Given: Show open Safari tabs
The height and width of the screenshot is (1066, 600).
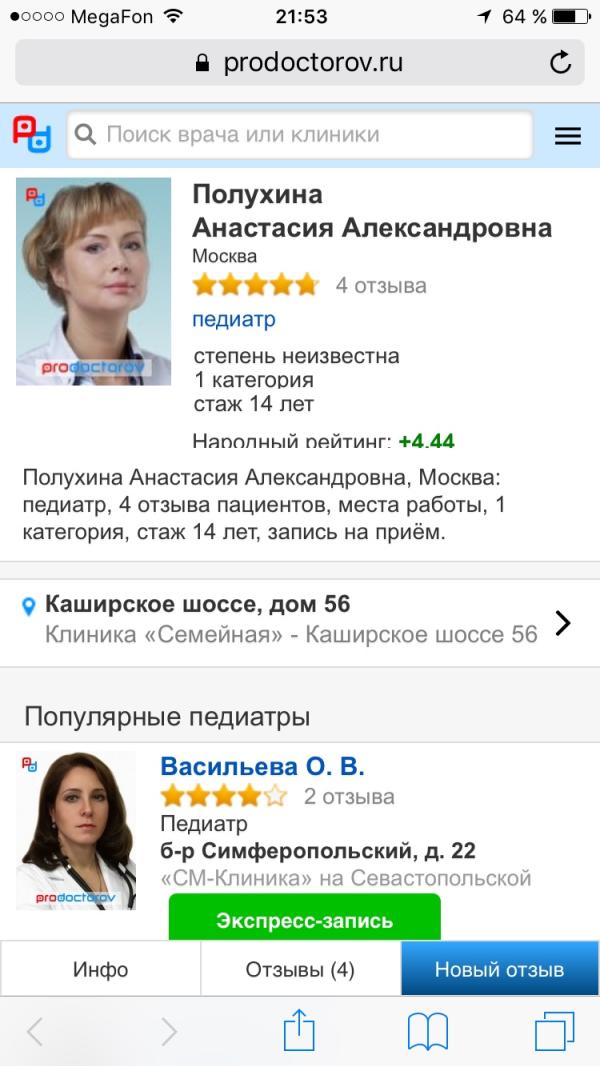Looking at the screenshot, I should (554, 1031).
